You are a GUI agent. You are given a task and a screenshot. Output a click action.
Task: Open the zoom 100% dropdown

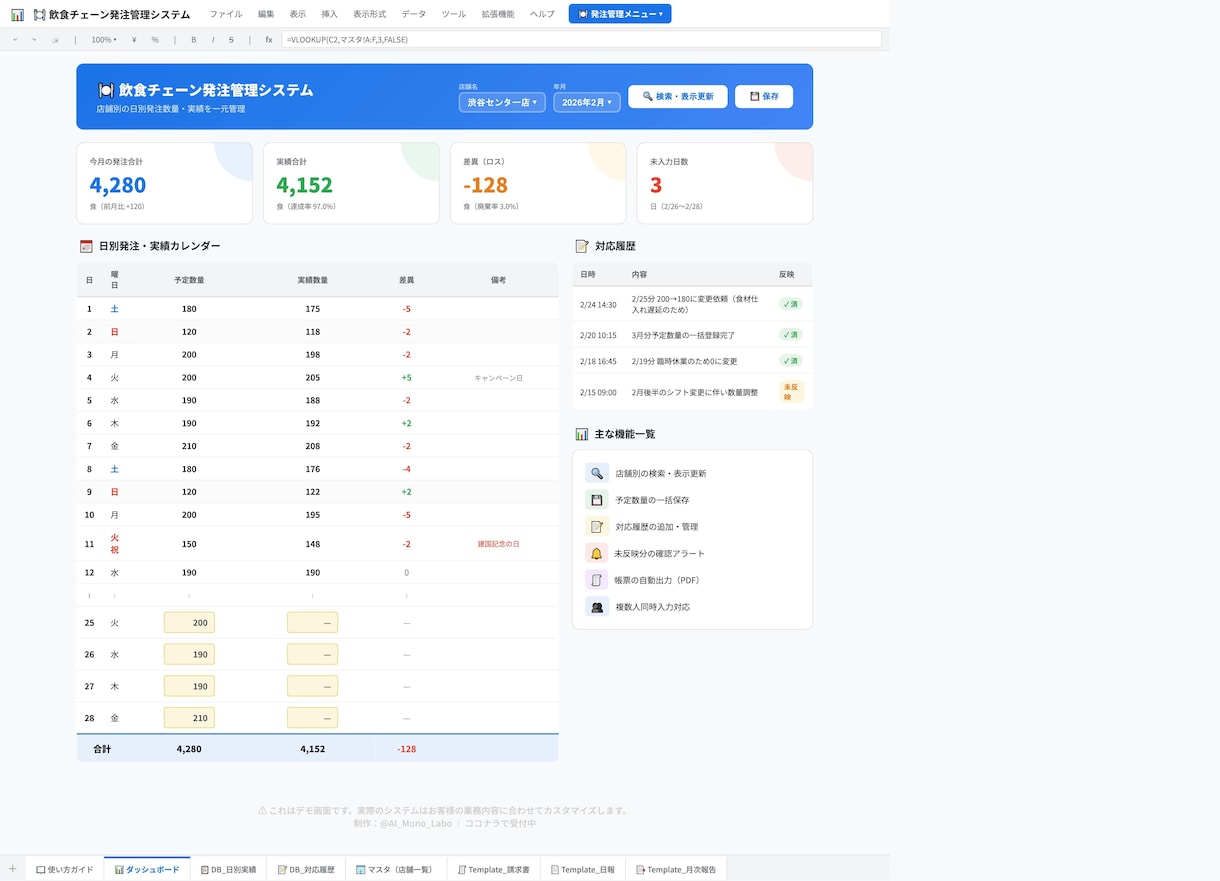104,40
